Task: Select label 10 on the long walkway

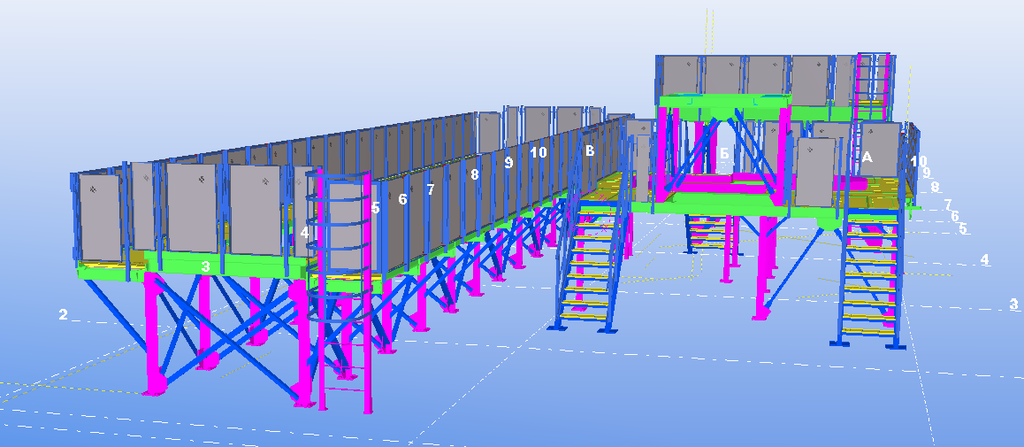Action: tap(538, 153)
